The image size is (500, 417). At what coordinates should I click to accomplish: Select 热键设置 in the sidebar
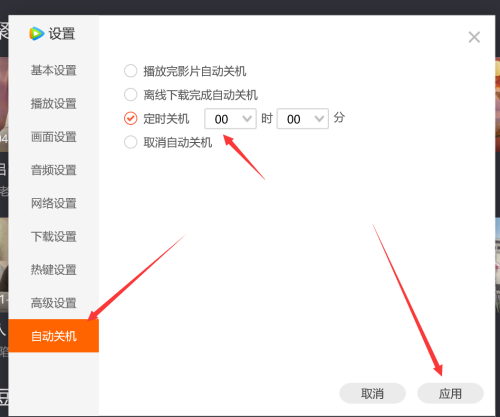click(54, 270)
